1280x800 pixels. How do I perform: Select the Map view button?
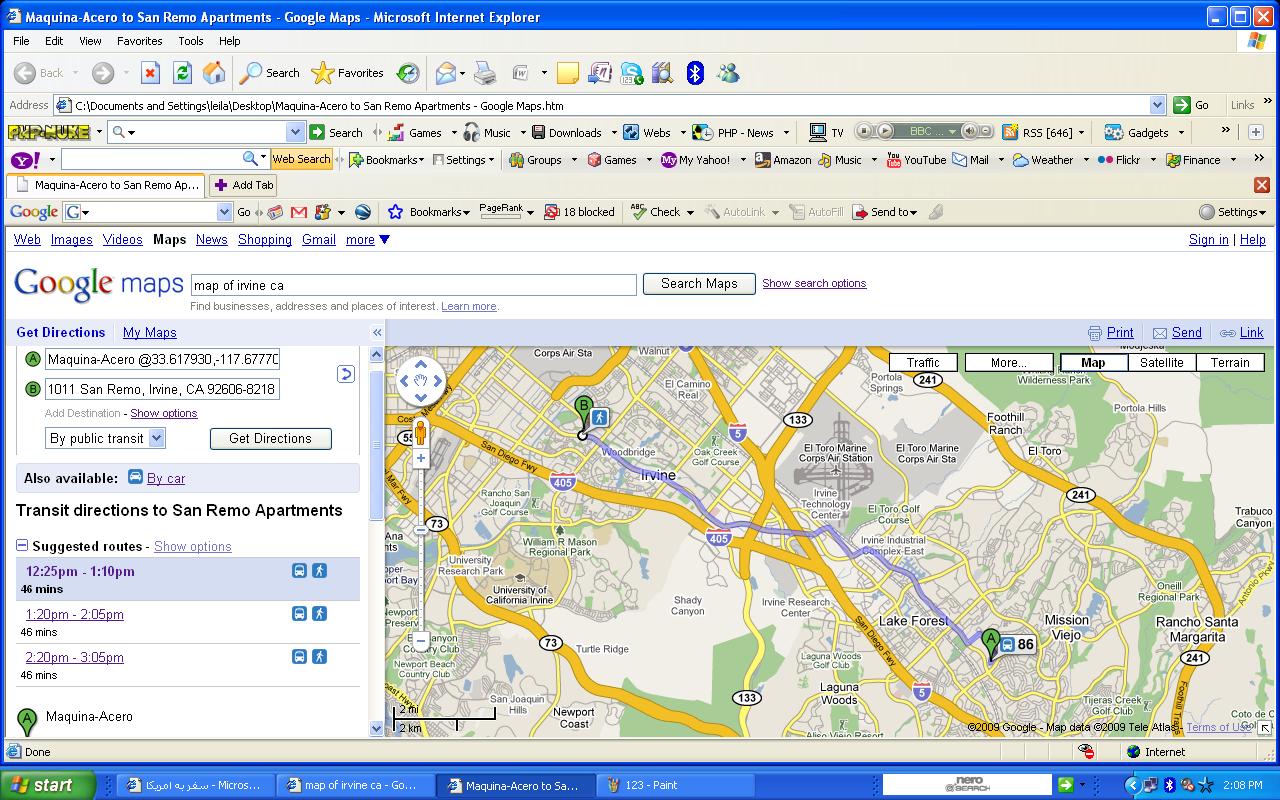[x=1093, y=363]
